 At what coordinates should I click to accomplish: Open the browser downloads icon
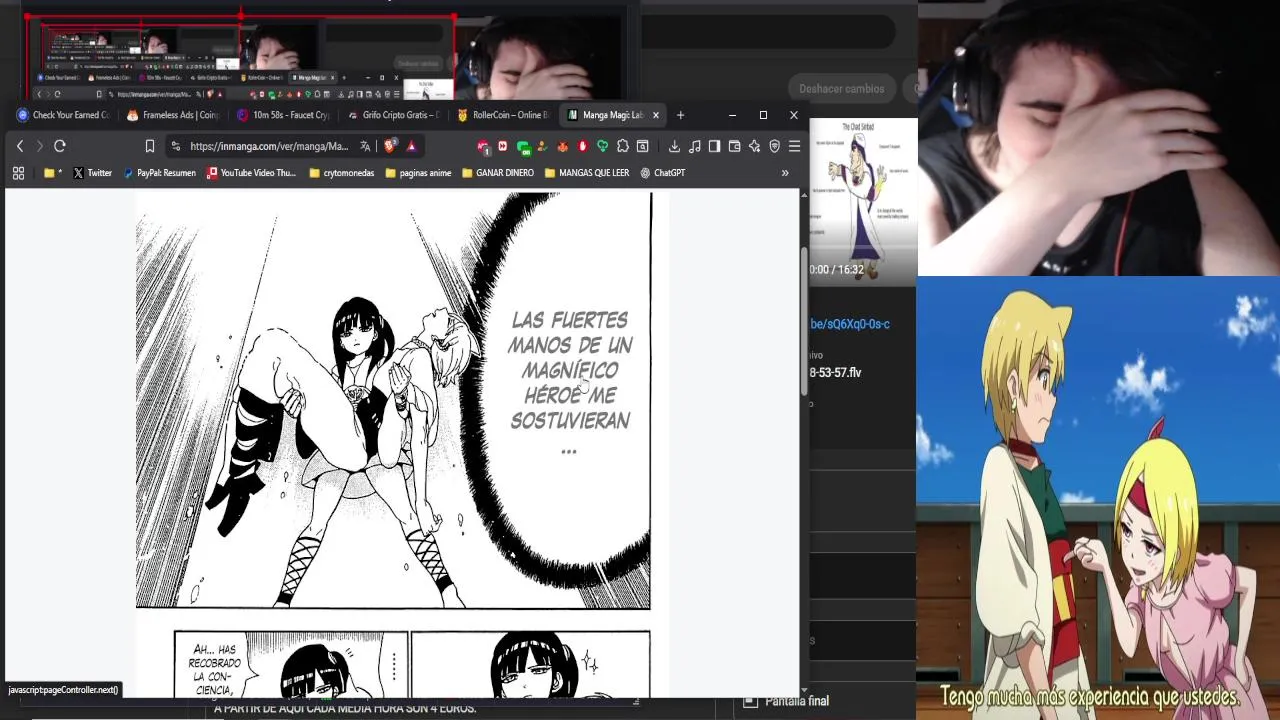pyautogui.click(x=674, y=146)
